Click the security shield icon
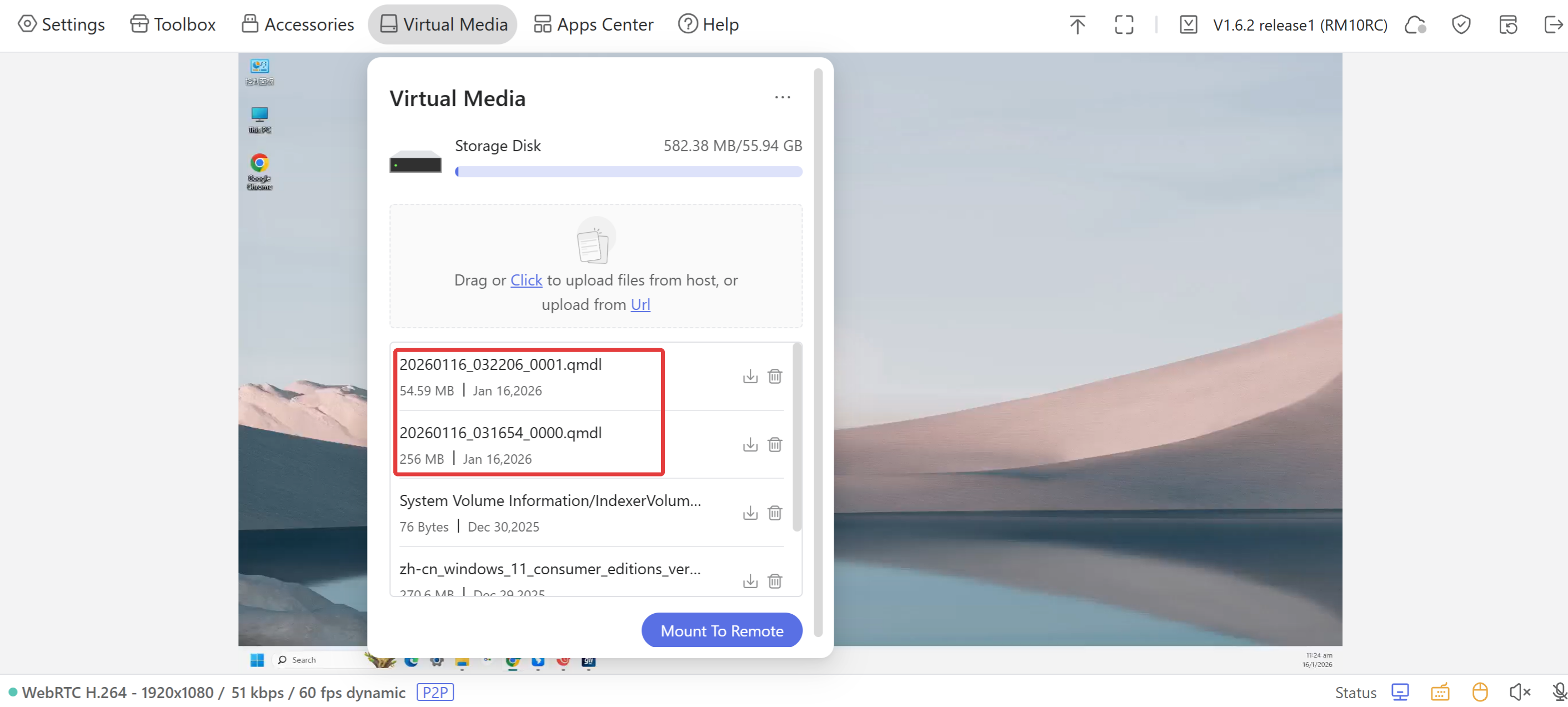Image resolution: width=1568 pixels, height=707 pixels. [1460, 25]
